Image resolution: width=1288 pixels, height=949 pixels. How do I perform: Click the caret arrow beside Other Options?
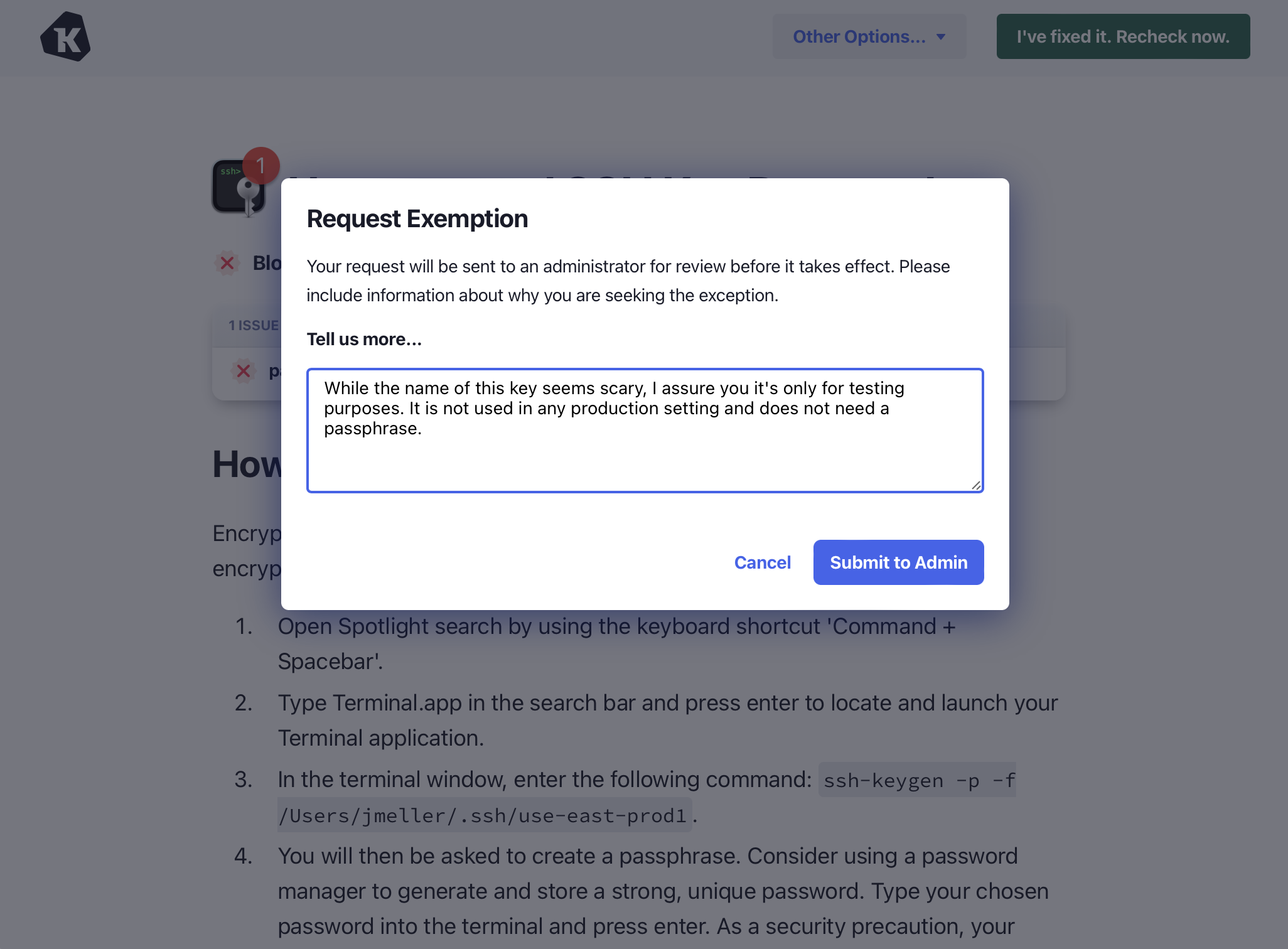click(x=941, y=37)
